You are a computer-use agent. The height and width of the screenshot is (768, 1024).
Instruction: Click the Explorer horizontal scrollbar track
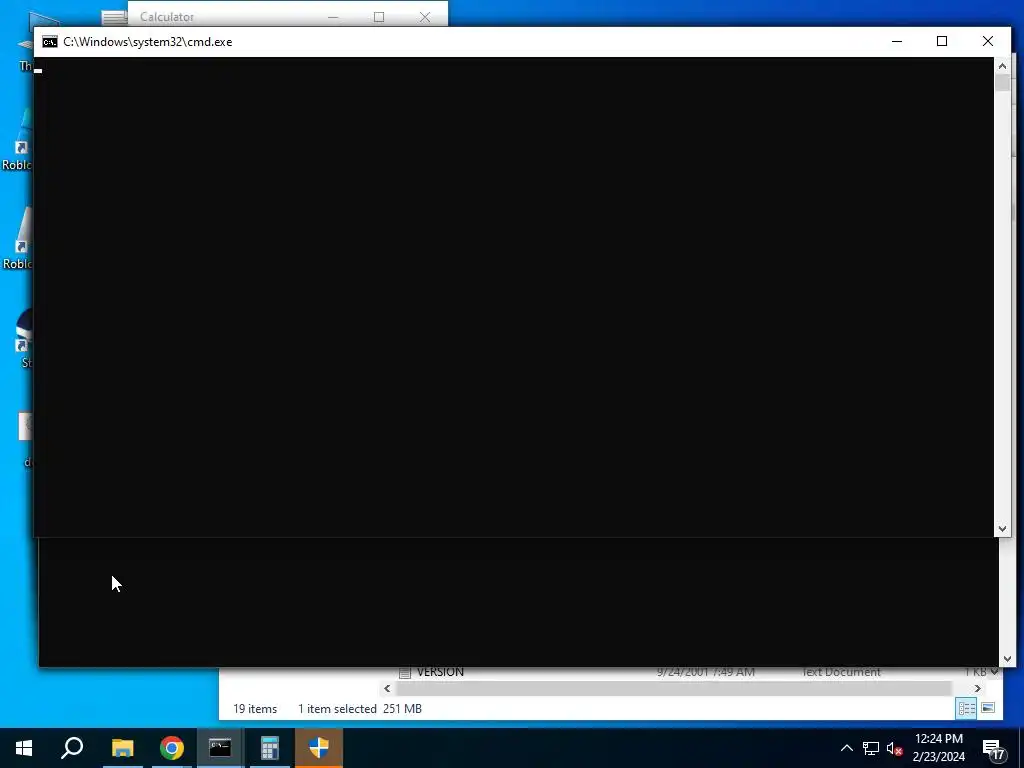click(x=674, y=688)
